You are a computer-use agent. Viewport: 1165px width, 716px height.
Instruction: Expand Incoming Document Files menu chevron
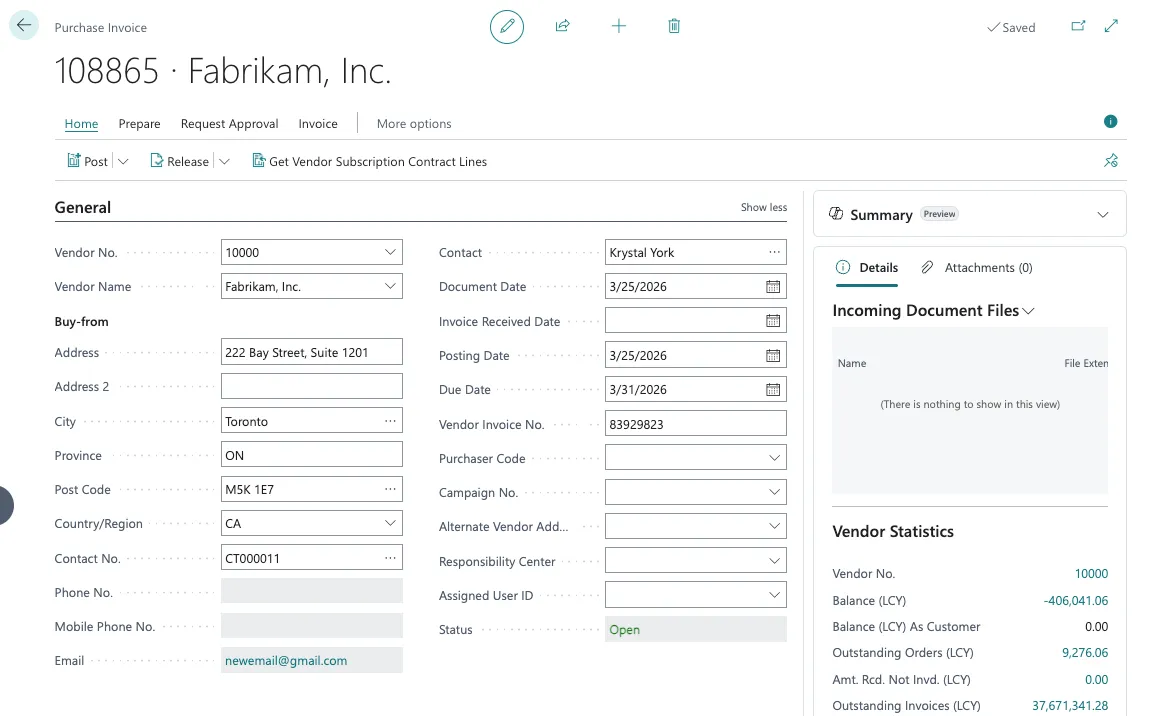pyautogui.click(x=1028, y=311)
